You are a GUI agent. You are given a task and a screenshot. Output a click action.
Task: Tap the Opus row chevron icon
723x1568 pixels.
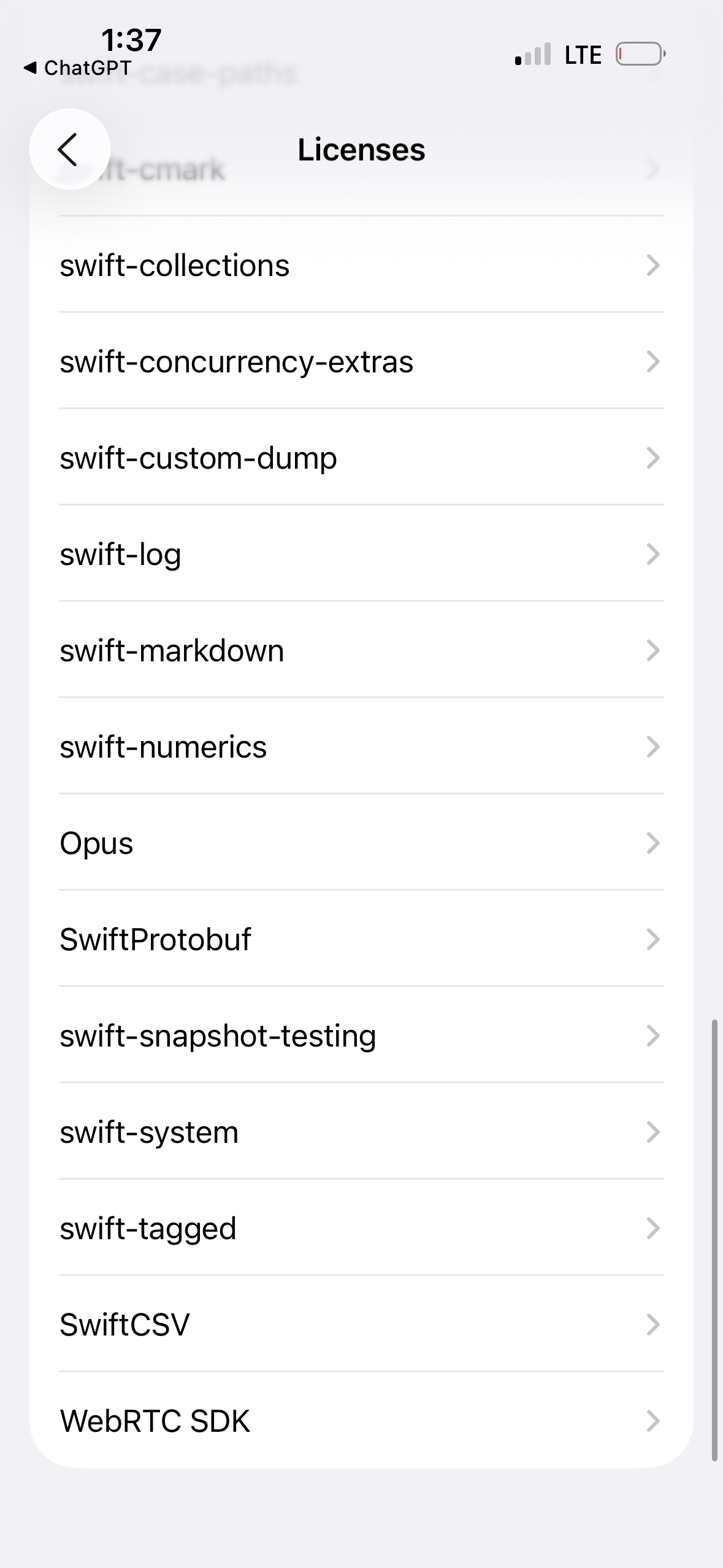tap(652, 843)
